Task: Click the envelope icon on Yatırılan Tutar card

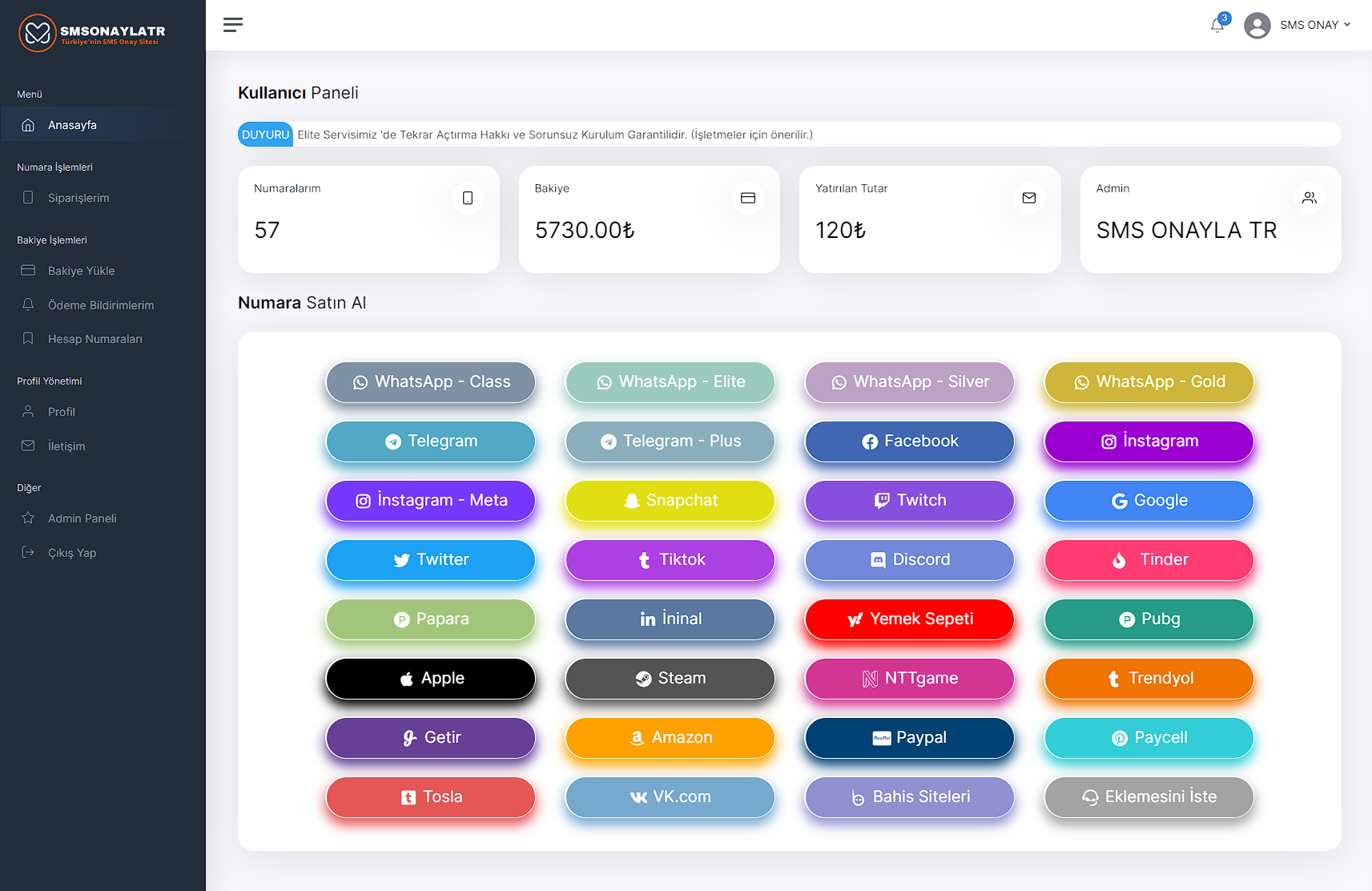Action: coord(1029,198)
